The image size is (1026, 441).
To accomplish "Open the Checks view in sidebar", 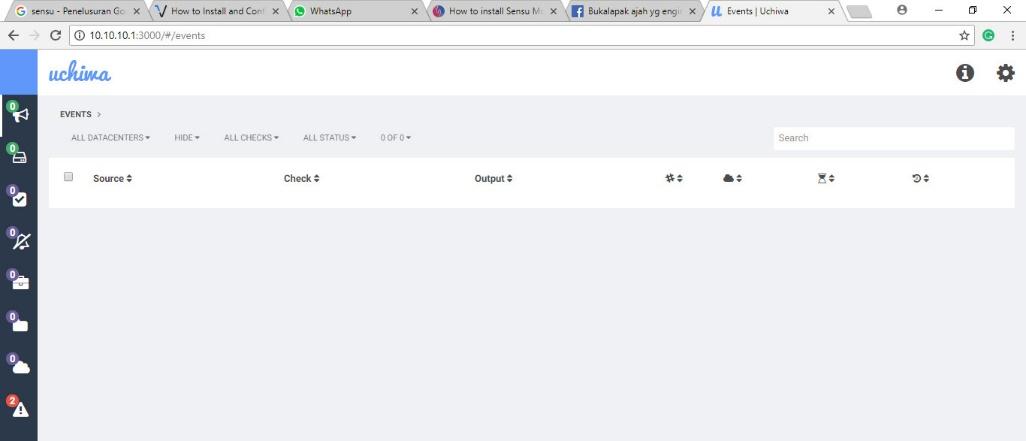I will click(x=20, y=200).
